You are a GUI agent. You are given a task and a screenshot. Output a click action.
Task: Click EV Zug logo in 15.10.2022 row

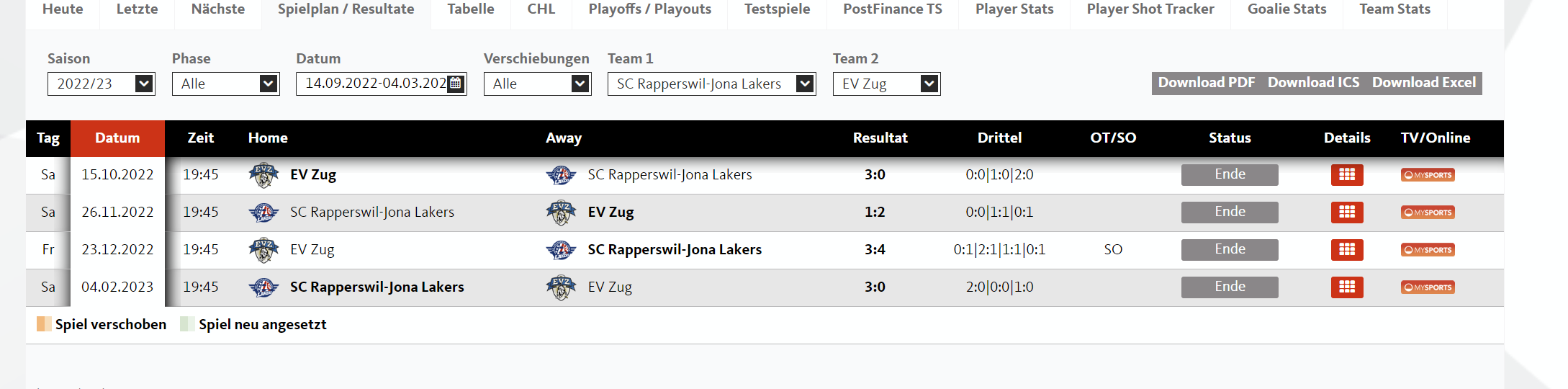click(263, 175)
